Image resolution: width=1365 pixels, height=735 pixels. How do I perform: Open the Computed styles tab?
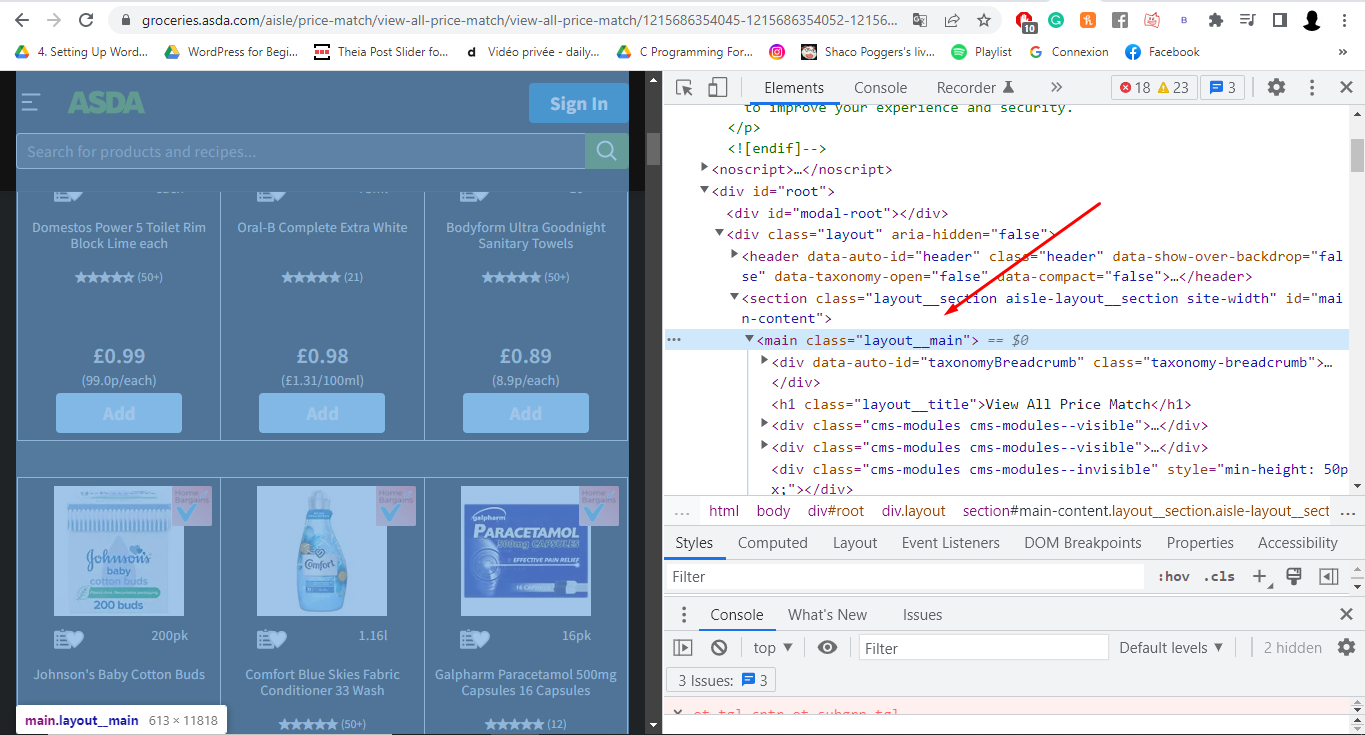tap(772, 543)
